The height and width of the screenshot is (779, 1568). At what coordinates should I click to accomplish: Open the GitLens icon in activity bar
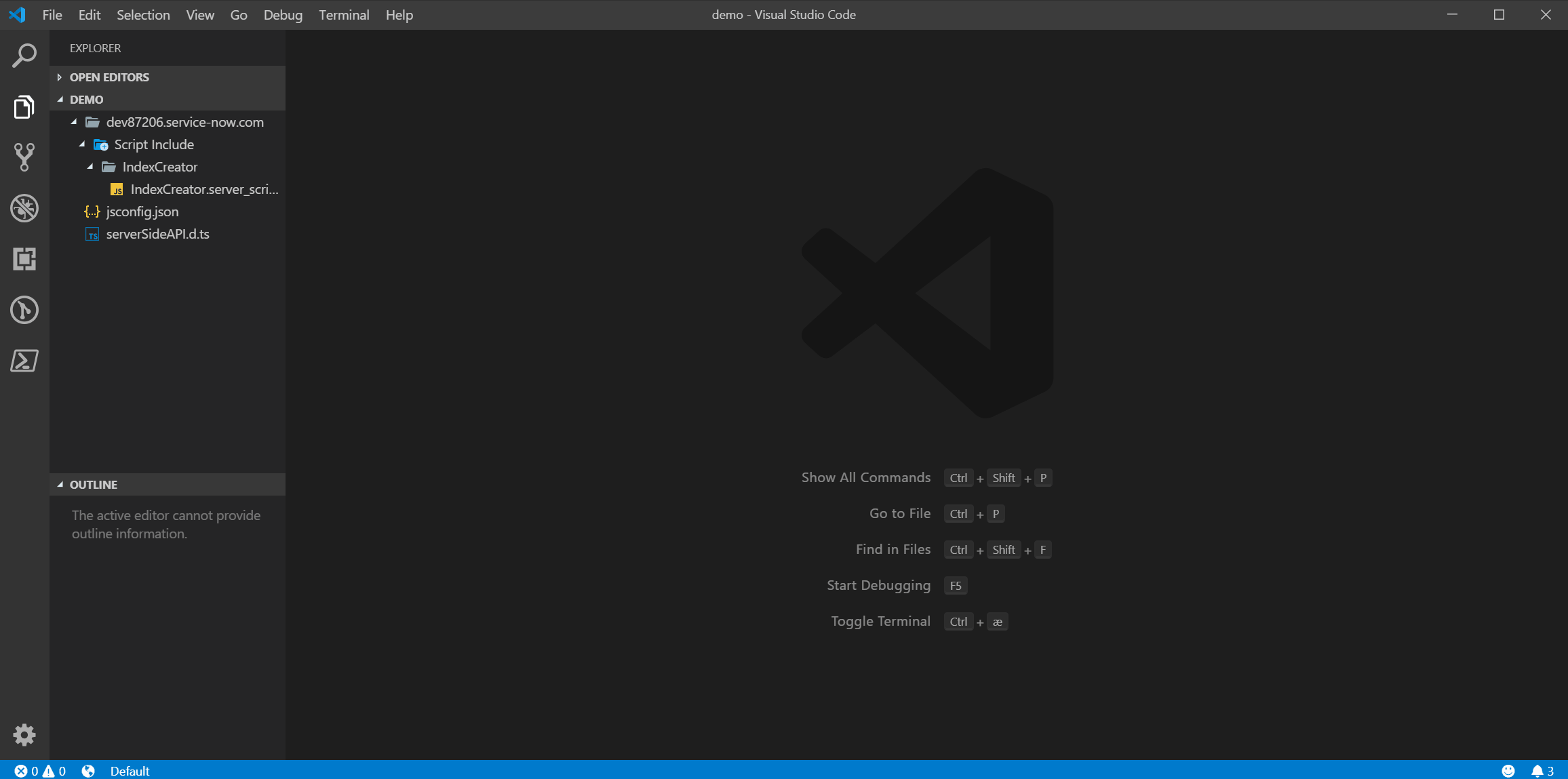tap(24, 310)
